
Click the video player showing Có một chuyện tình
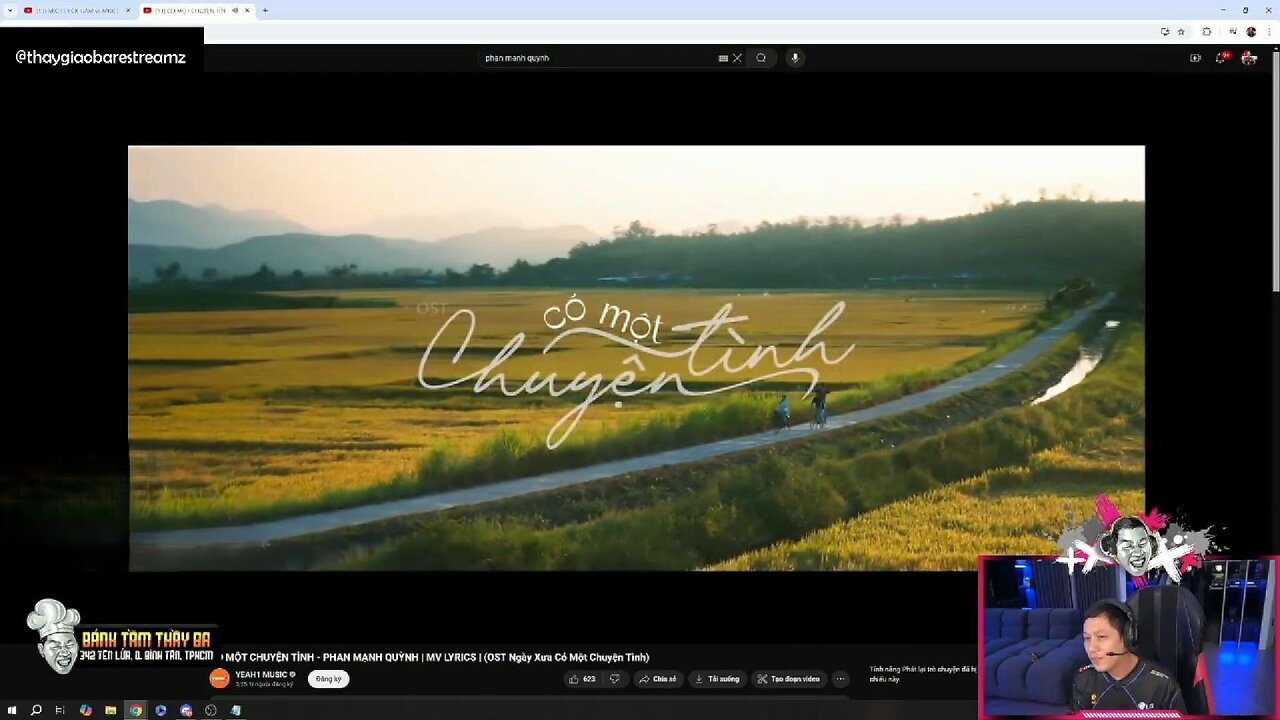pos(636,358)
